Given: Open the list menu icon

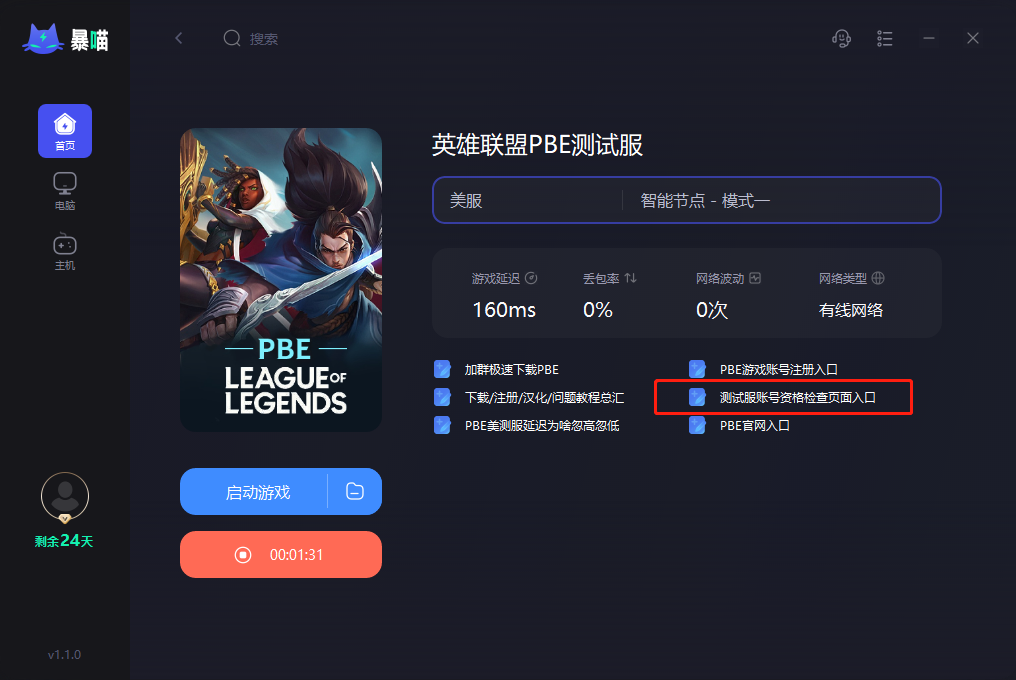Looking at the screenshot, I should click(x=885, y=39).
